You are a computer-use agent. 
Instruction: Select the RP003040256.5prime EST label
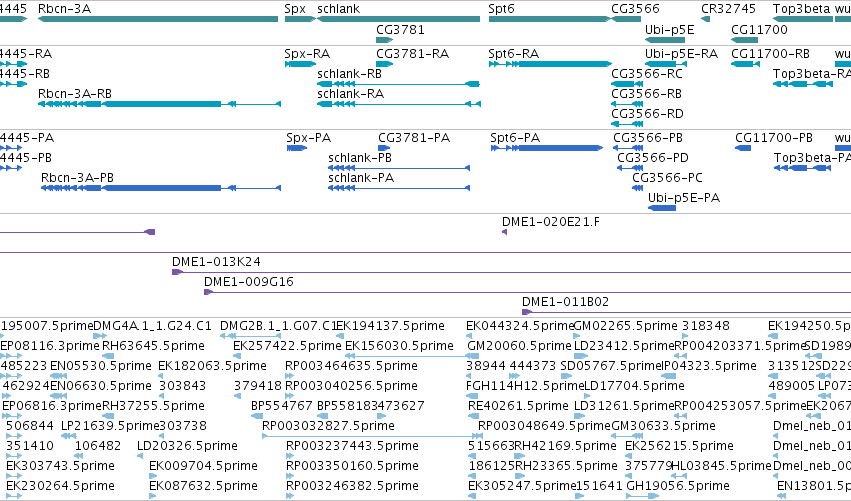(351, 386)
